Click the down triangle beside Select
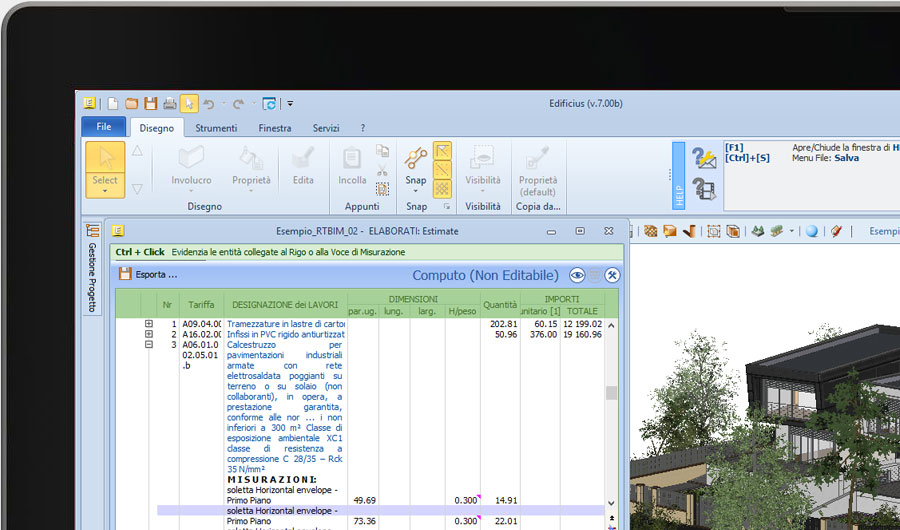 137,189
